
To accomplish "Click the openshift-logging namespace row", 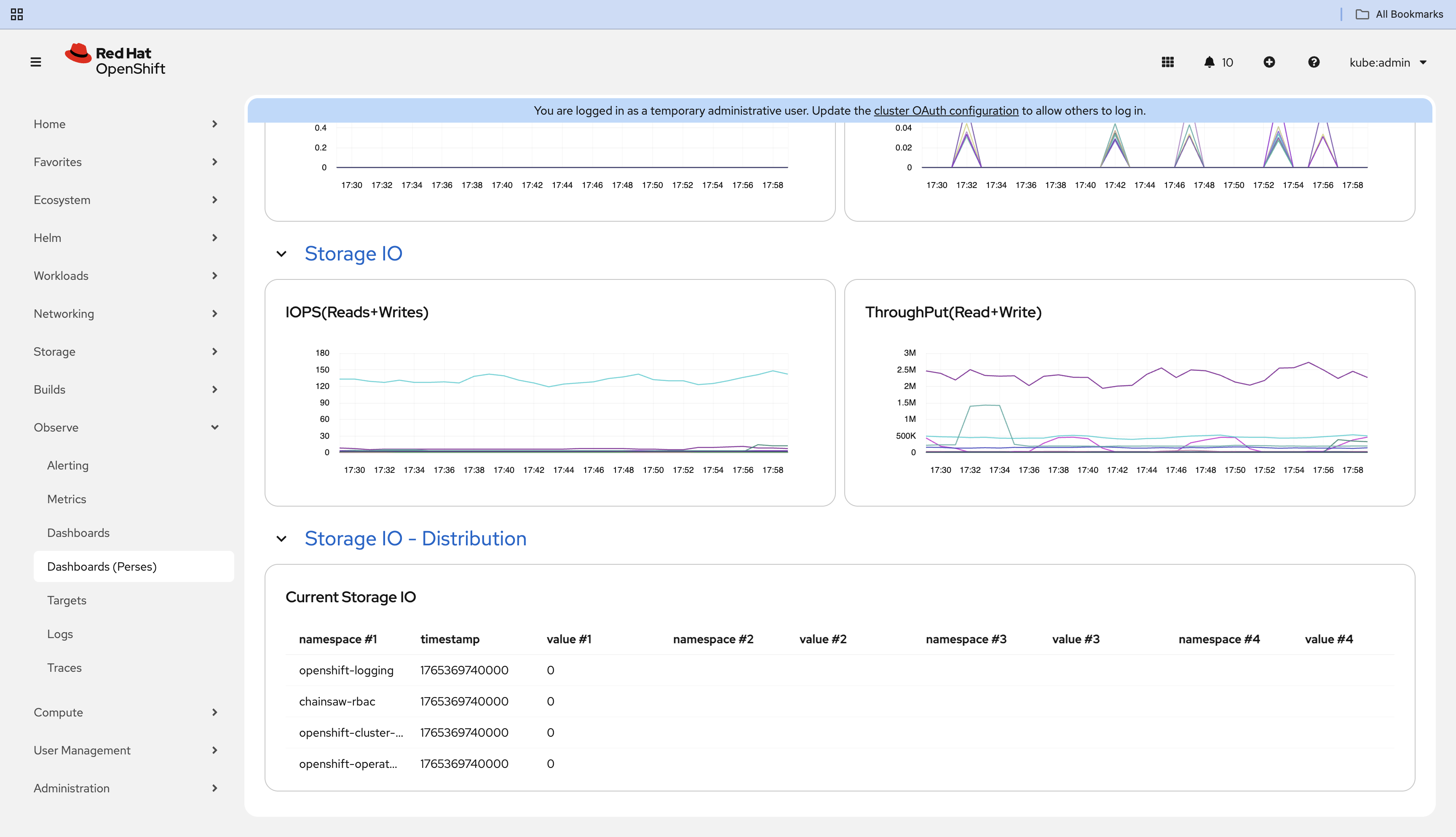I will (x=346, y=670).
